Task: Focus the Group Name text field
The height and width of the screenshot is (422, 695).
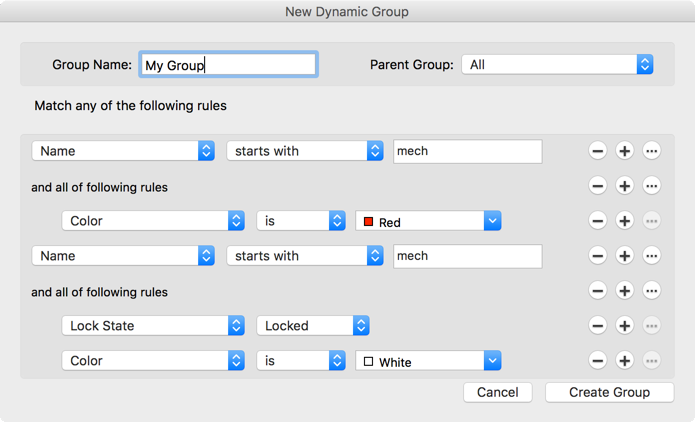Action: tap(228, 65)
